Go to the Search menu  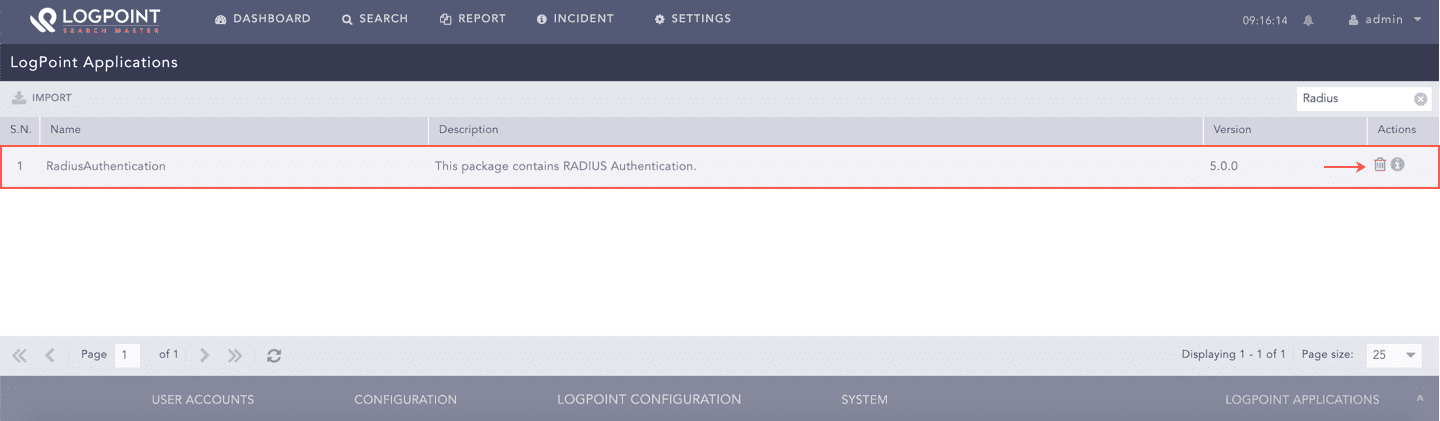tap(375, 19)
